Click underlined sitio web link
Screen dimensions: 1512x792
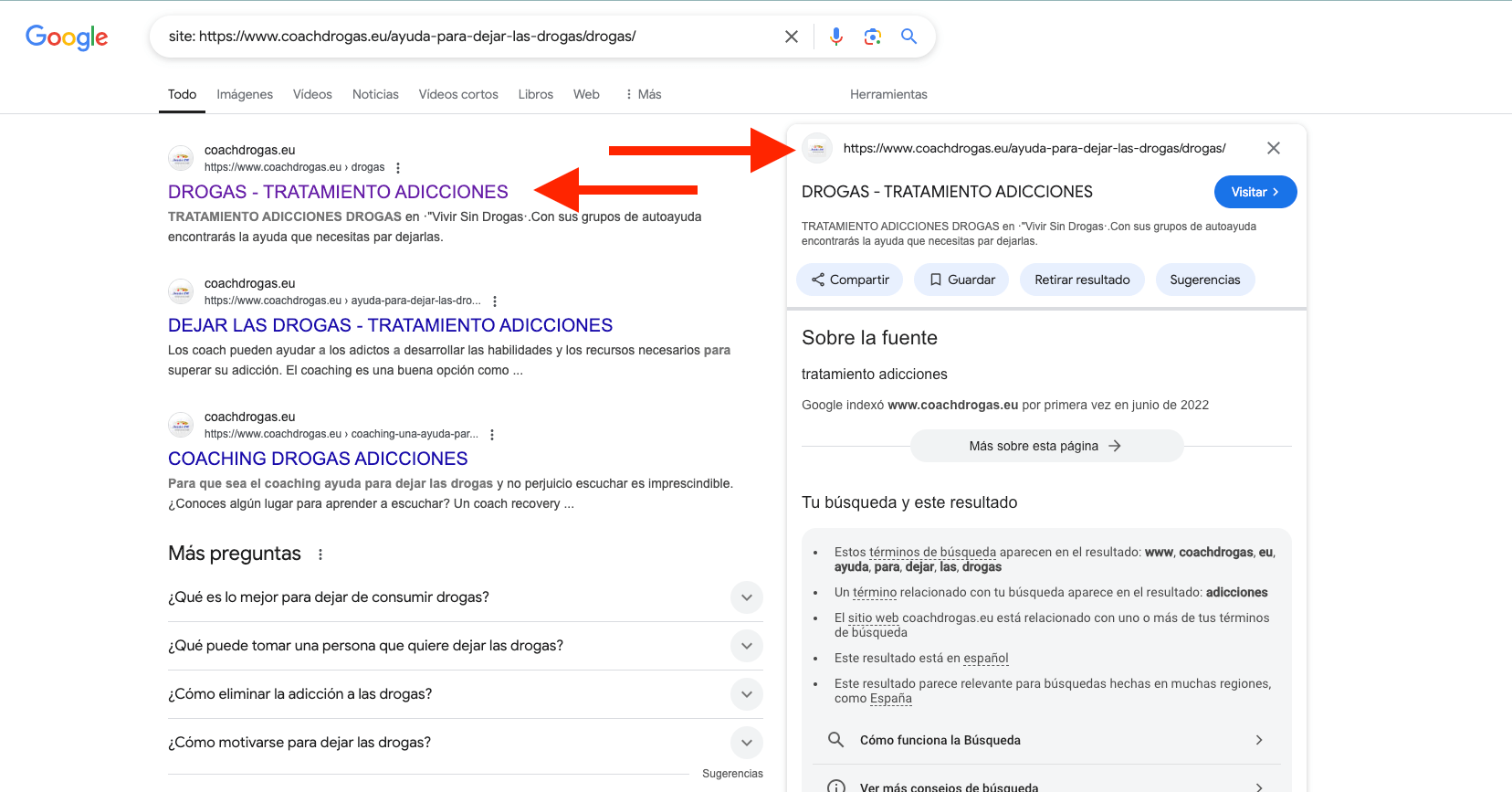click(x=873, y=618)
